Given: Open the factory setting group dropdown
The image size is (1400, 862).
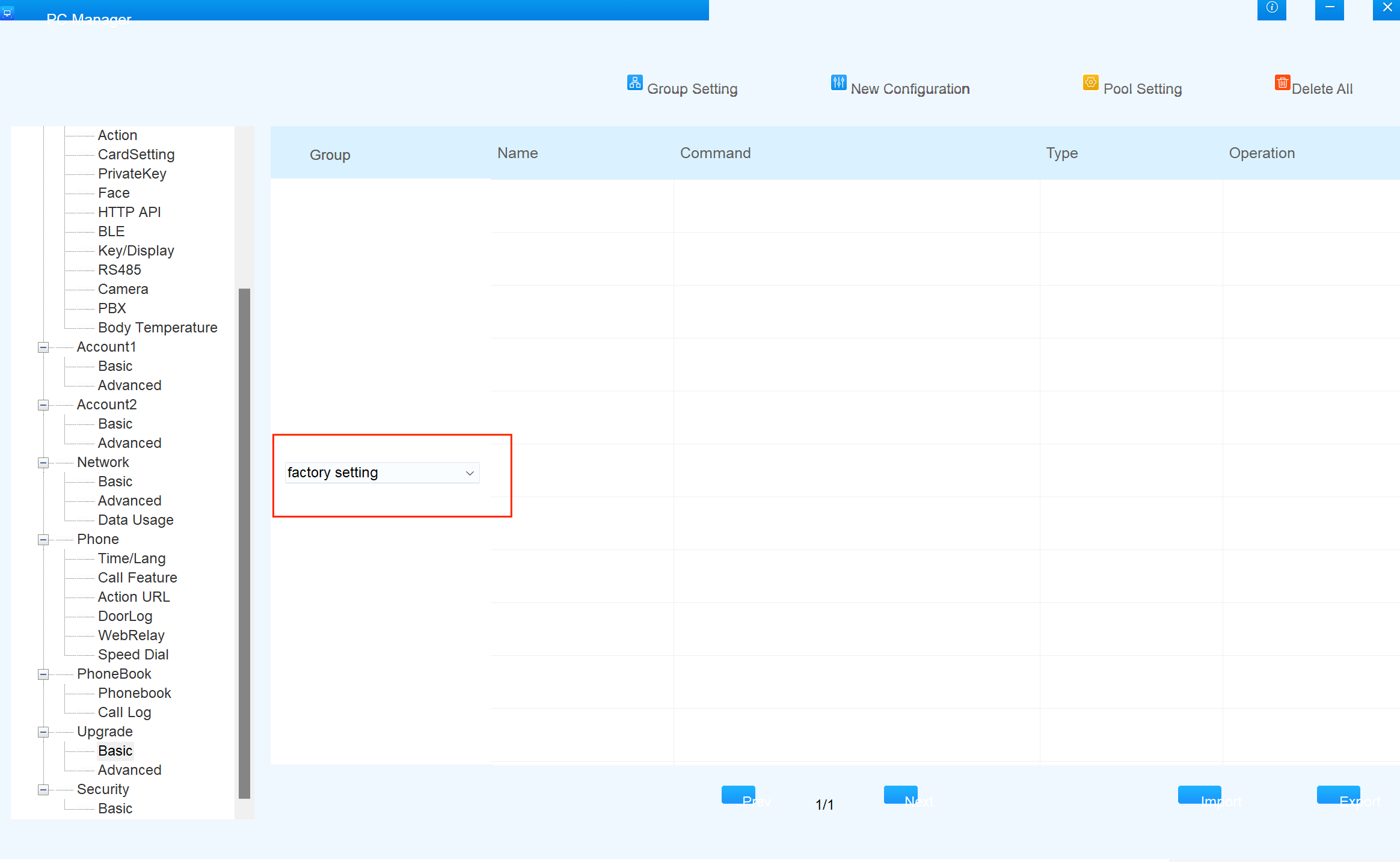Looking at the screenshot, I should pyautogui.click(x=382, y=472).
